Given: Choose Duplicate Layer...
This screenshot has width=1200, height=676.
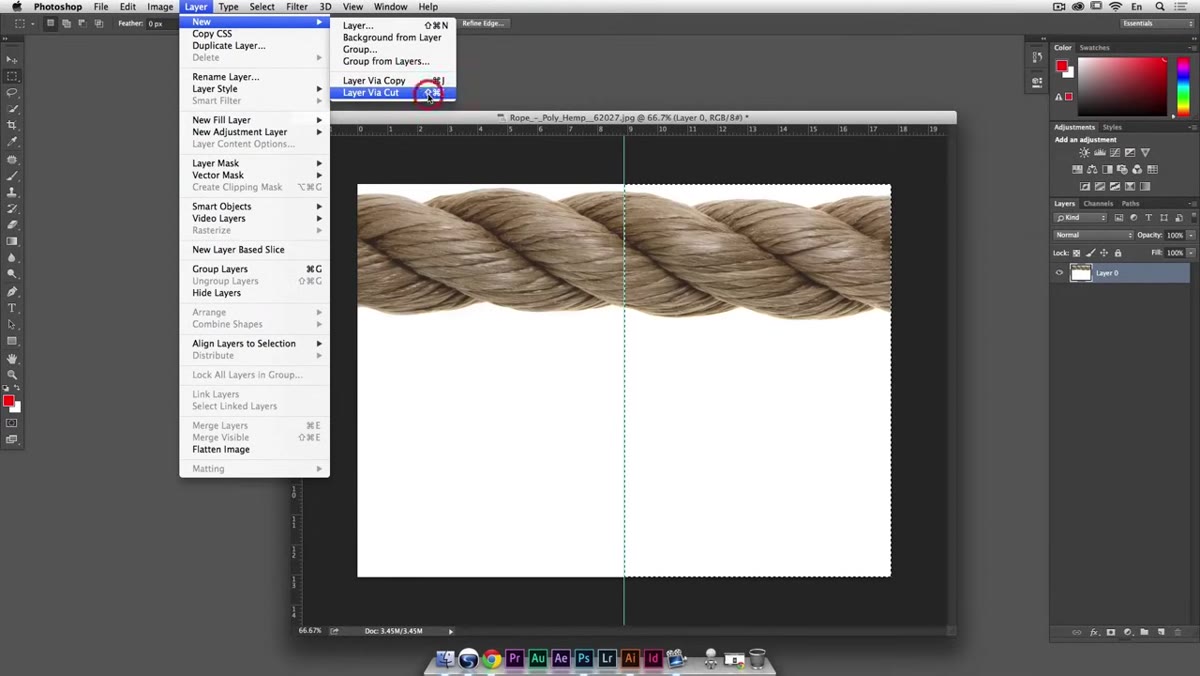Looking at the screenshot, I should point(254,46).
